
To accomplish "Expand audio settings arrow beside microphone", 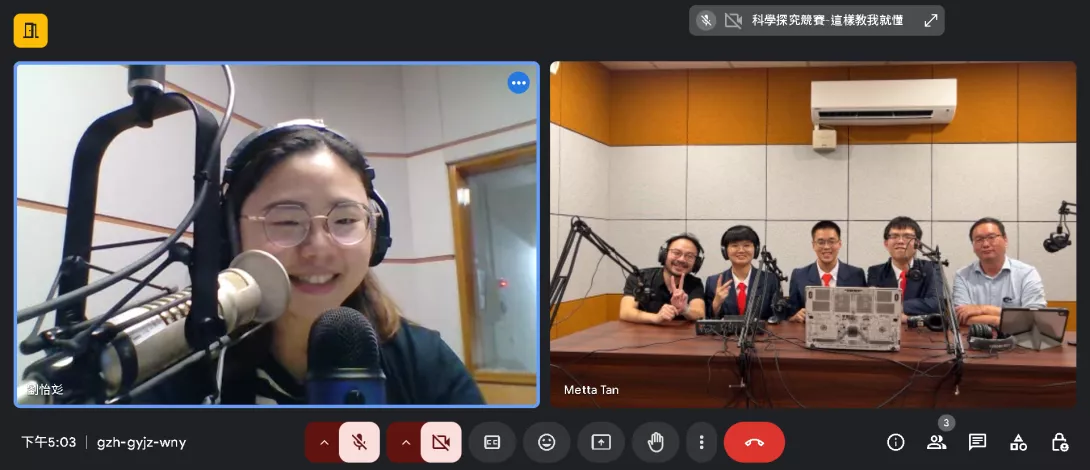I will [323, 442].
